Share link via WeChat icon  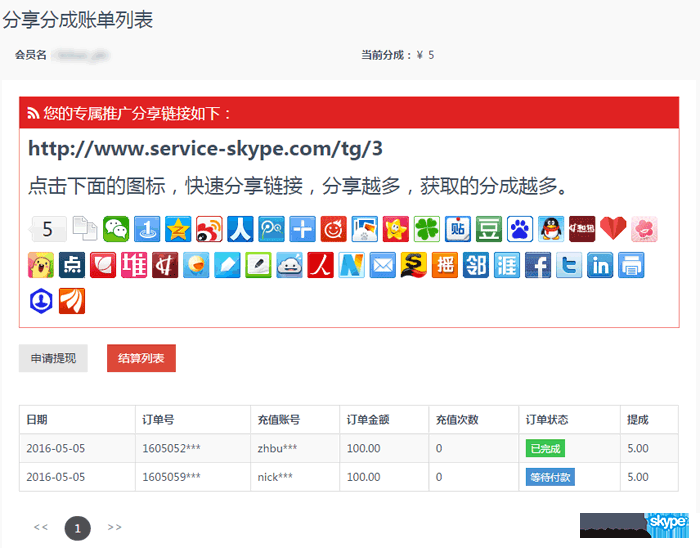117,229
